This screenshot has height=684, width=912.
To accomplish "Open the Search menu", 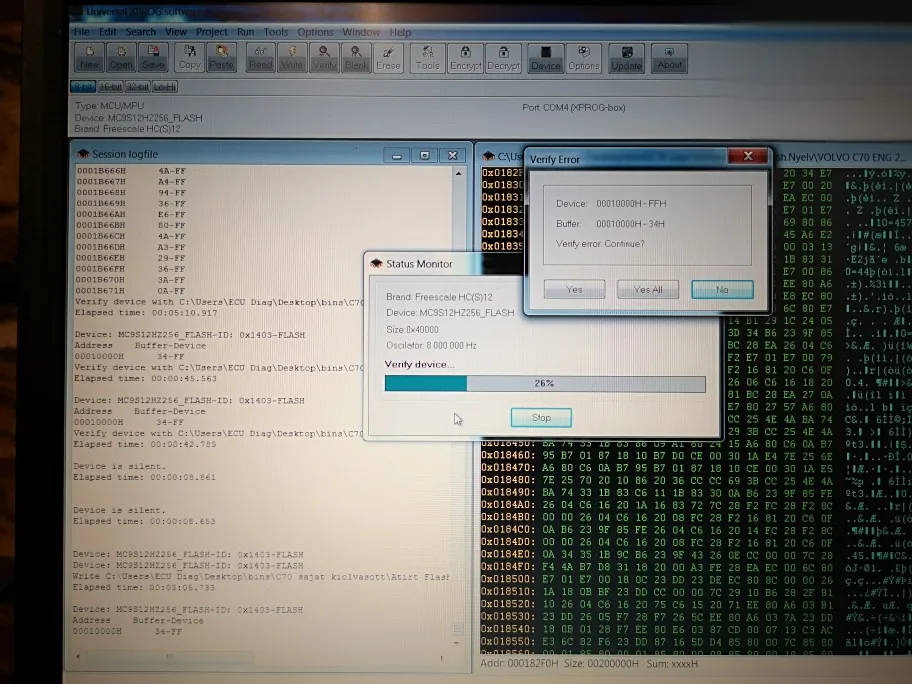I will click(x=141, y=31).
